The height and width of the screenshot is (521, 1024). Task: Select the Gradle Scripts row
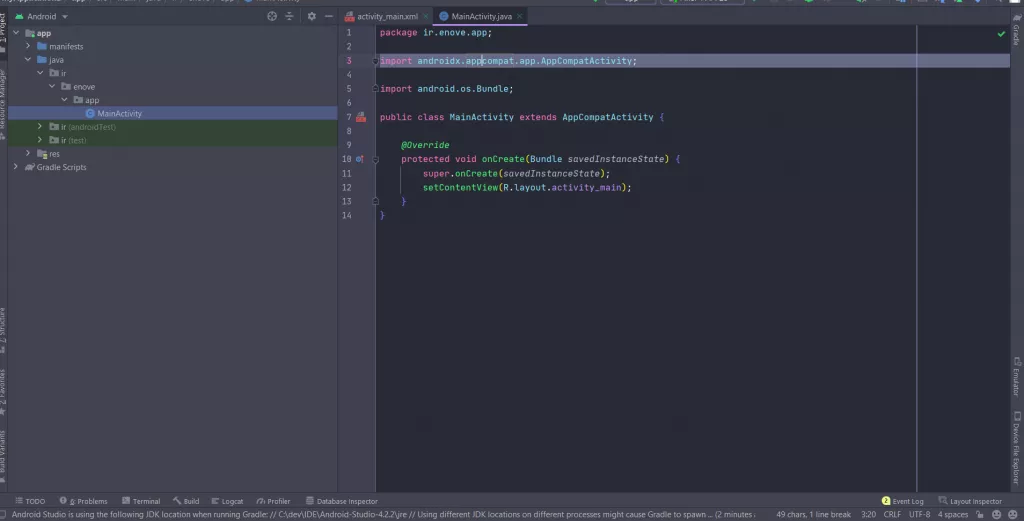coord(172,167)
